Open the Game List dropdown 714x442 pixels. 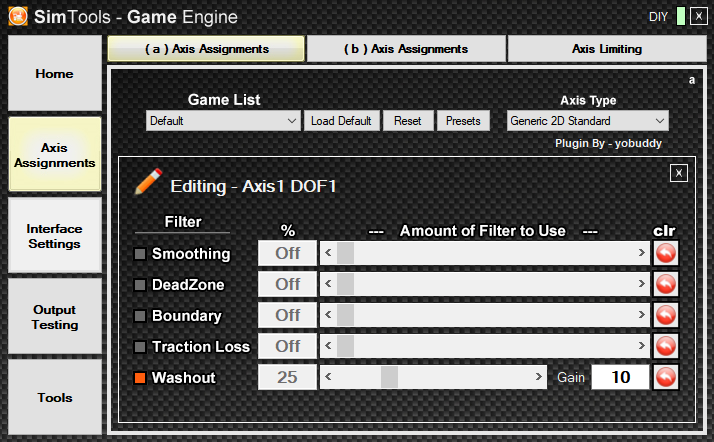[x=223, y=121]
